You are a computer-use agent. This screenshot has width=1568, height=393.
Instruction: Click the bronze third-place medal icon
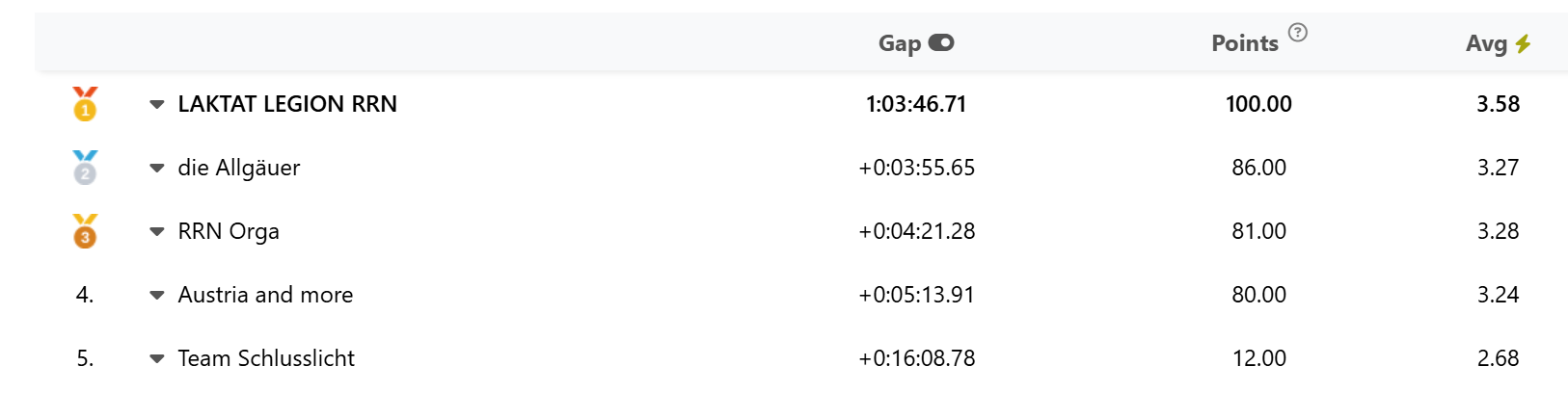click(85, 231)
